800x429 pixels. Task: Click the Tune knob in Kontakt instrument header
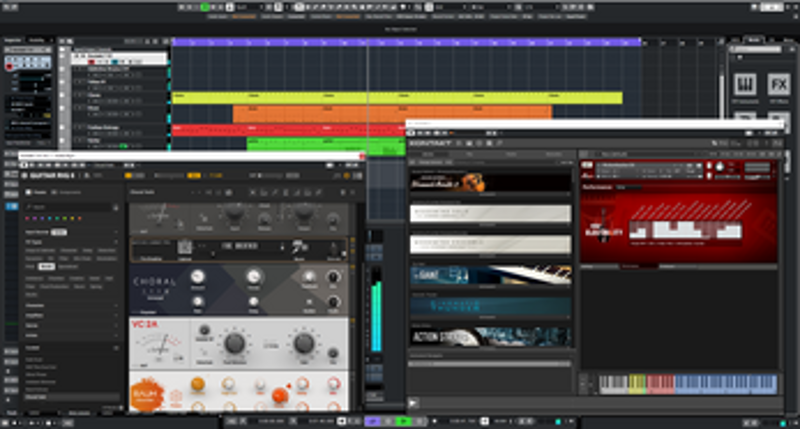click(x=720, y=167)
